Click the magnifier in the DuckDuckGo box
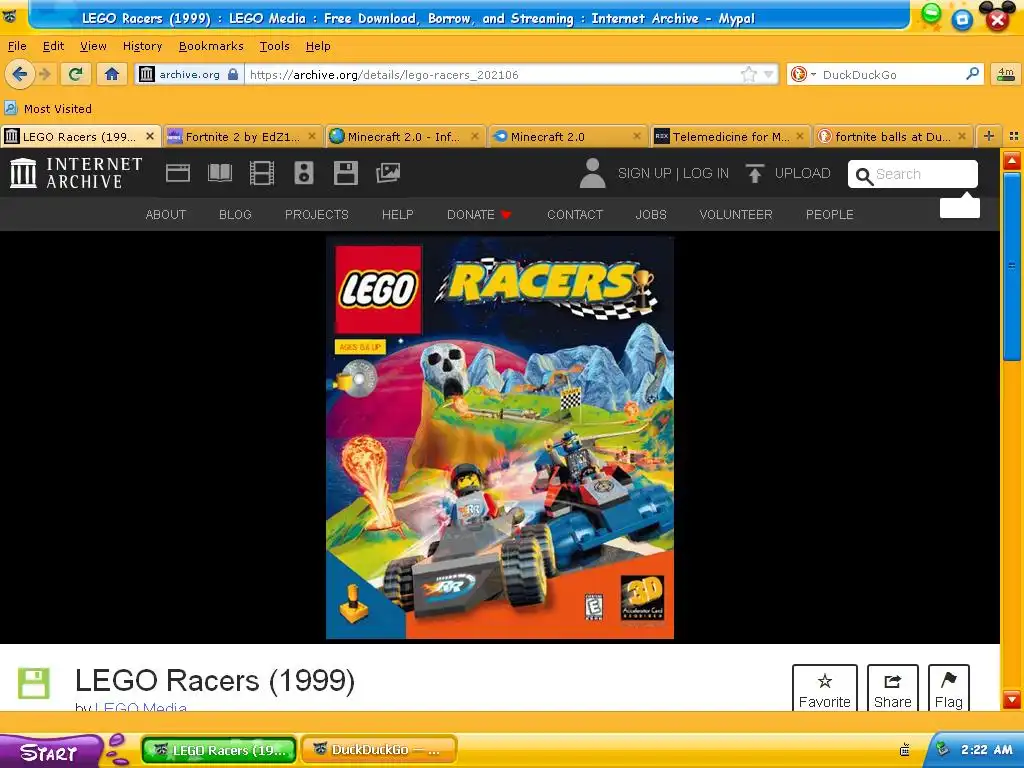The height and width of the screenshot is (768, 1024). pyautogui.click(x=972, y=74)
